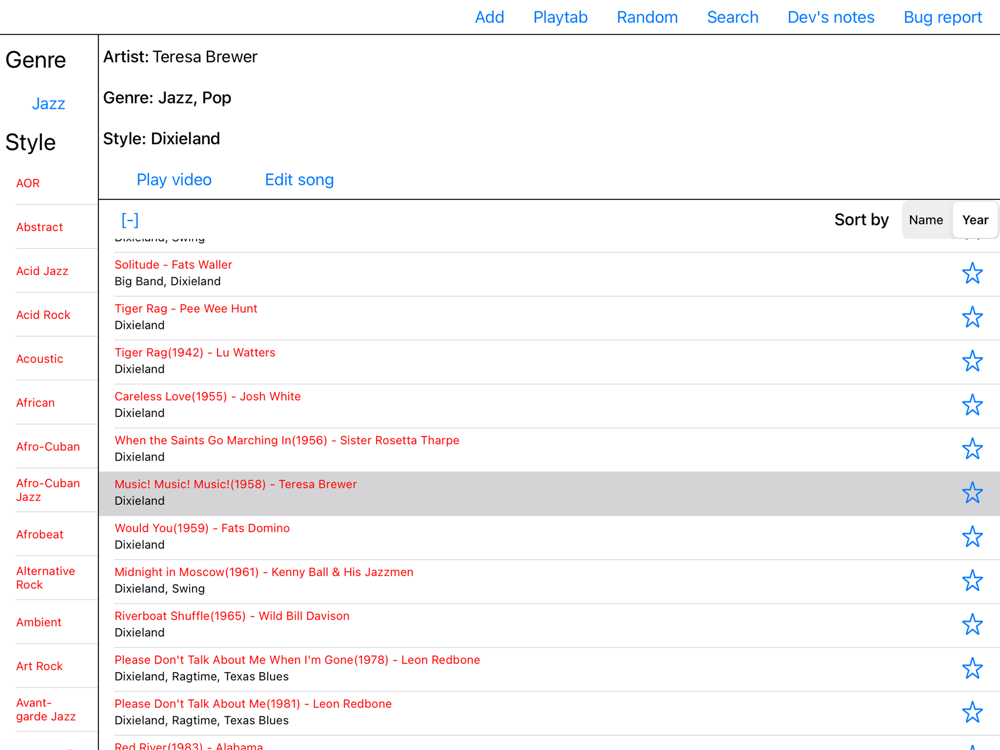Open Search from top navigation
1000x750 pixels.
(733, 17)
